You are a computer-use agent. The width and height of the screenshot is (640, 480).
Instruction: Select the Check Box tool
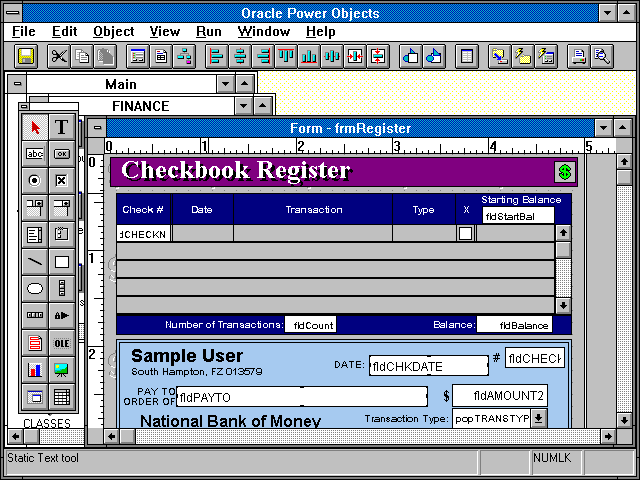tap(61, 181)
